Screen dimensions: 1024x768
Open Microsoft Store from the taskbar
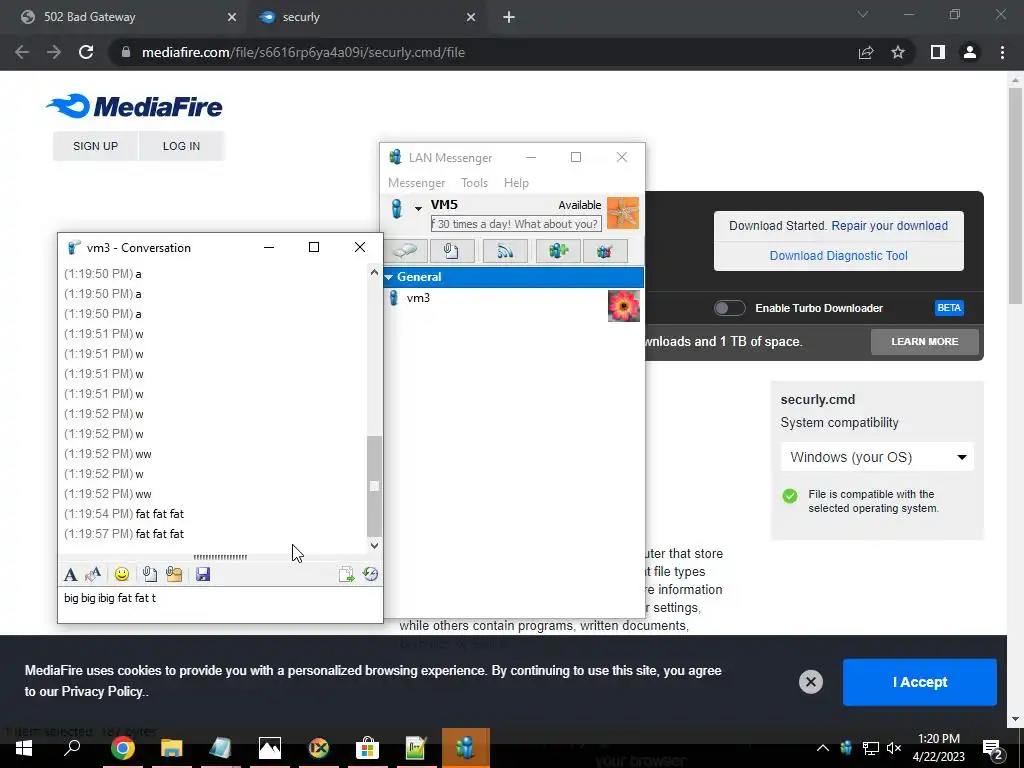click(x=367, y=748)
